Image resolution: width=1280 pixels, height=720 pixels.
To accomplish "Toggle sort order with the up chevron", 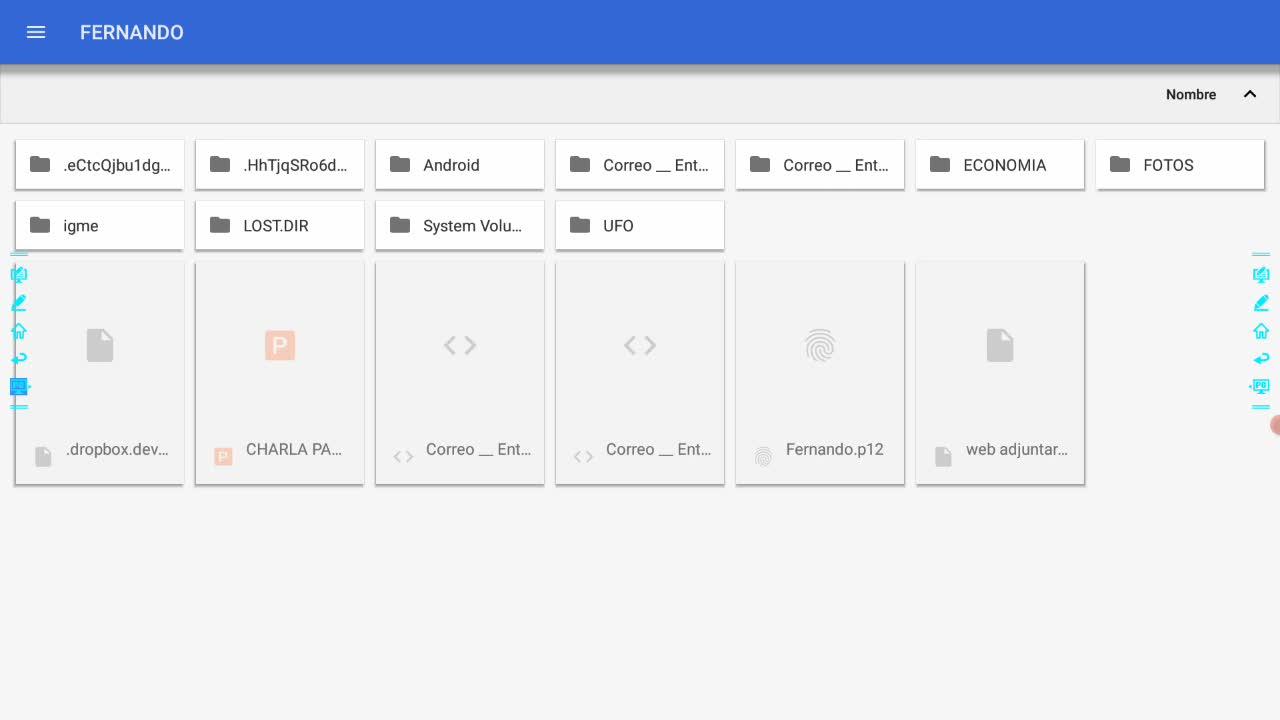I will pyautogui.click(x=1250, y=94).
